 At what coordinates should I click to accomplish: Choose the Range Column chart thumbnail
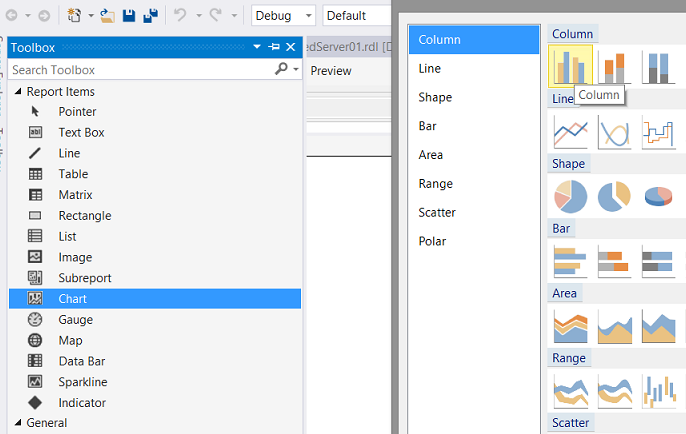658,391
